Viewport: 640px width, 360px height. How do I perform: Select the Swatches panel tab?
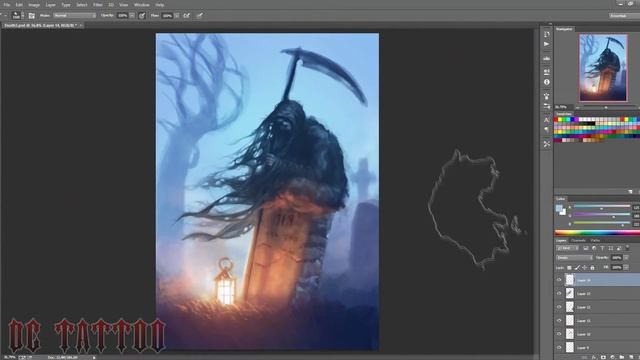click(x=564, y=114)
